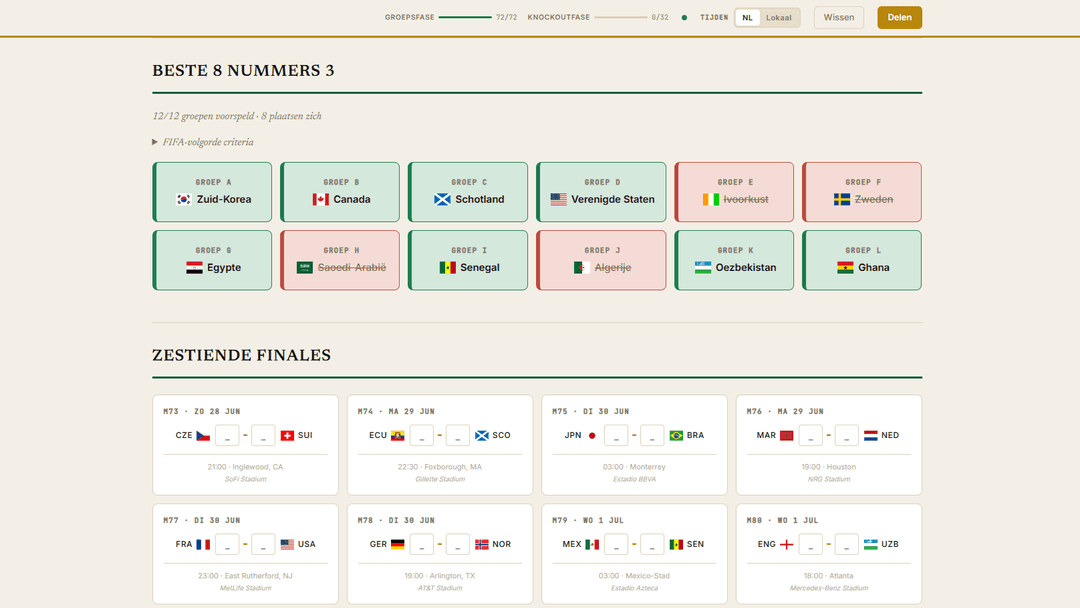Click the Algeria flag in Groep J
This screenshot has height=608, width=1080.
pos(582,268)
